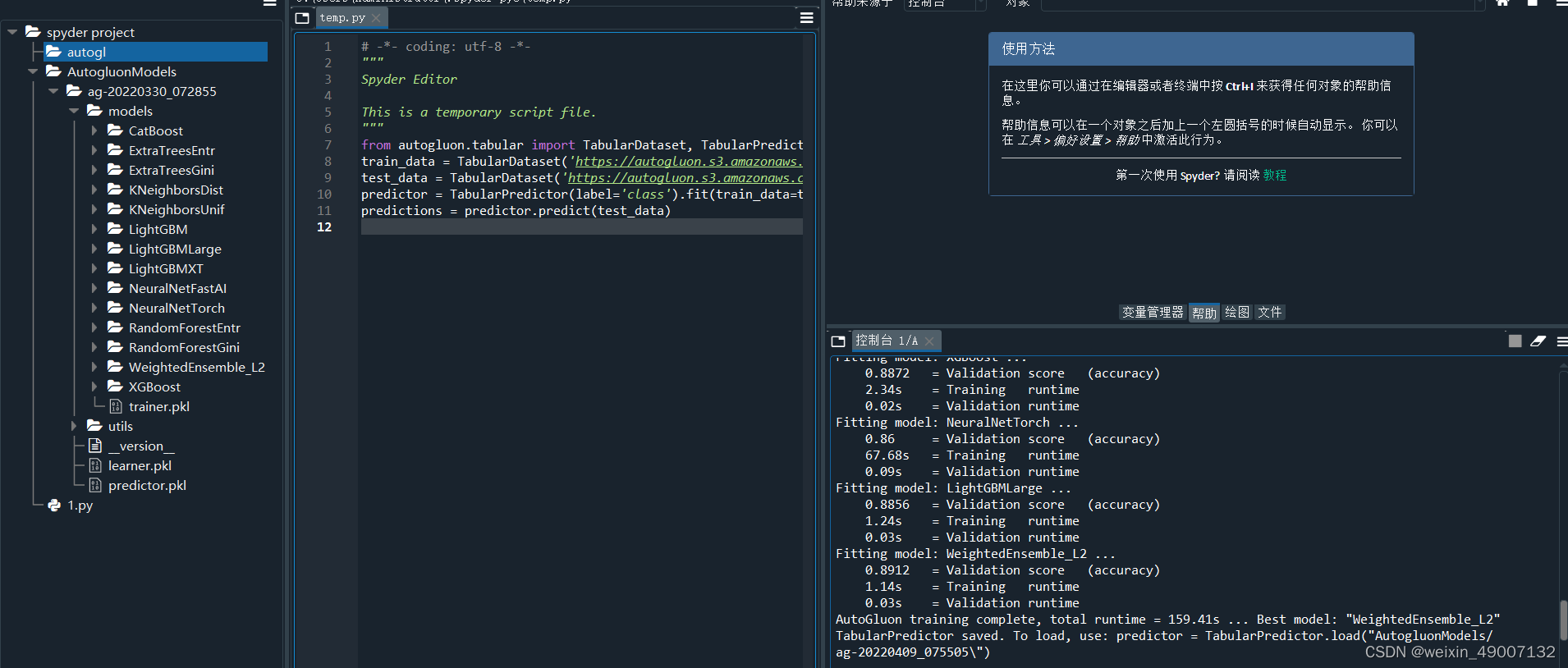Click the __version__ file icon
Screen dimensions: 1568x668
click(x=95, y=446)
